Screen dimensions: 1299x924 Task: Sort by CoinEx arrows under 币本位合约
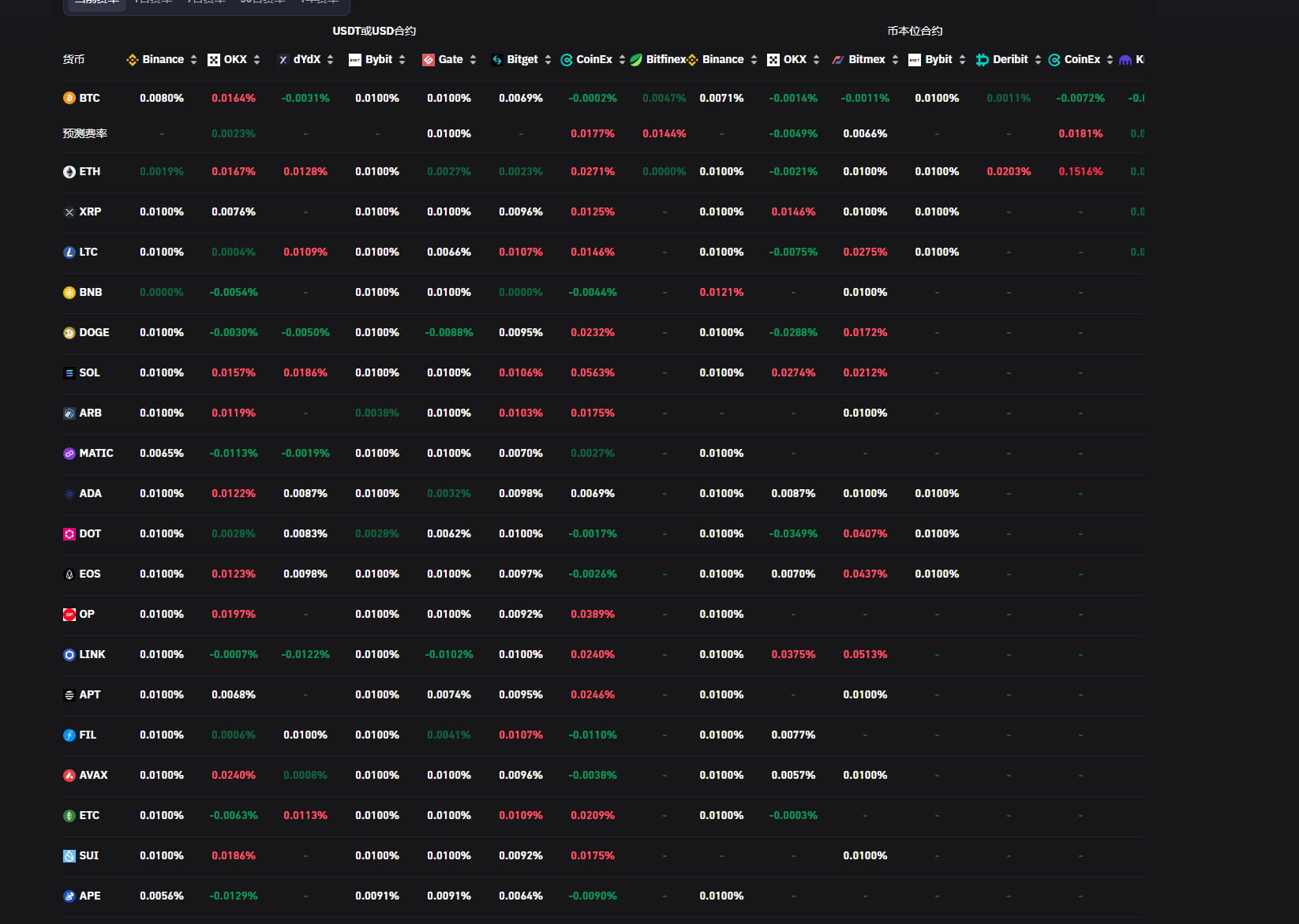coord(1110,59)
